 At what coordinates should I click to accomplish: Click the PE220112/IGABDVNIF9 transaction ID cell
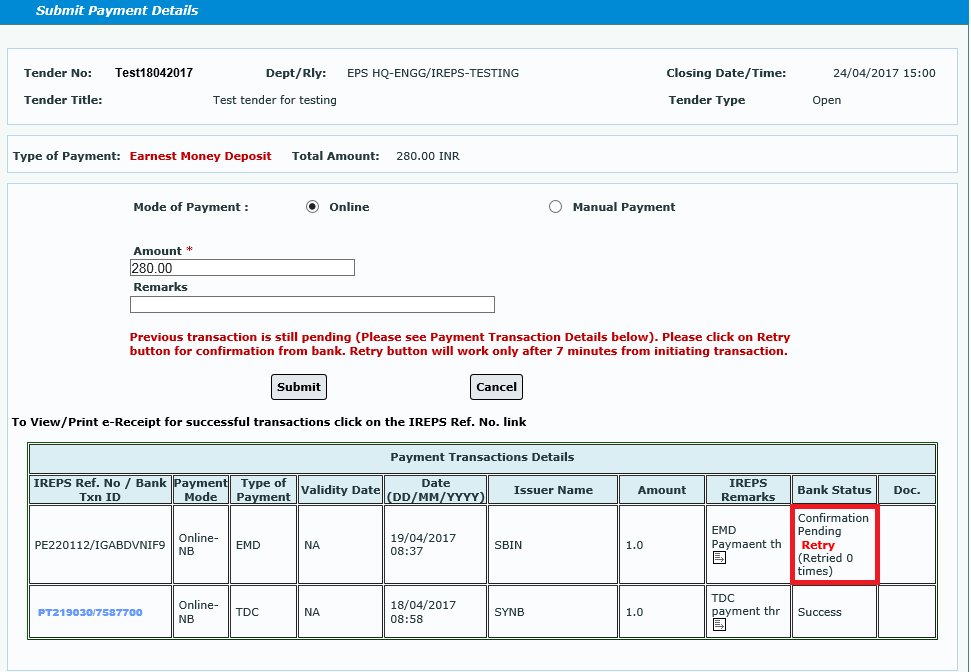pyautogui.click(x=99, y=544)
